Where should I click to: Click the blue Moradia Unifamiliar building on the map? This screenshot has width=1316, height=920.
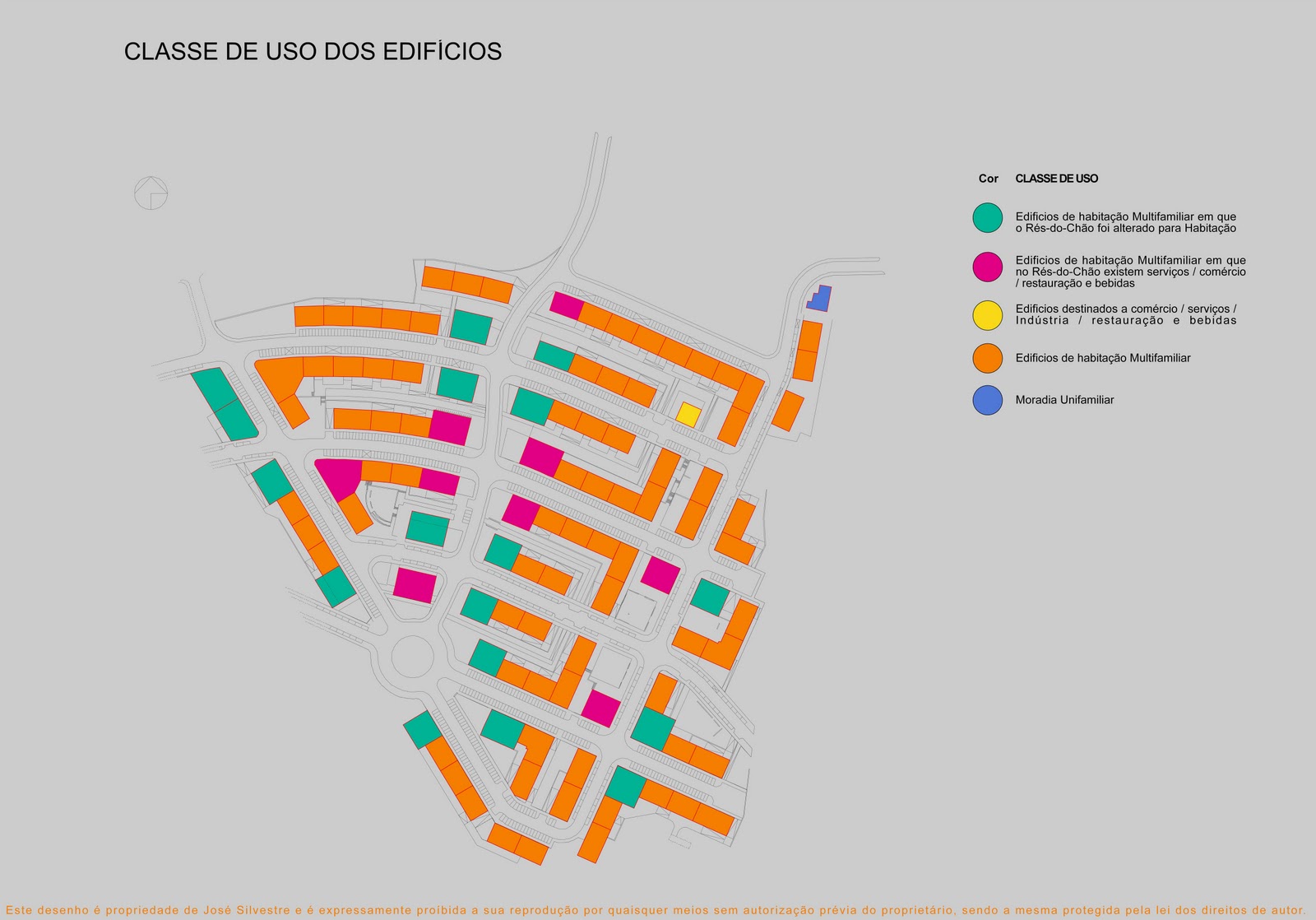(821, 299)
